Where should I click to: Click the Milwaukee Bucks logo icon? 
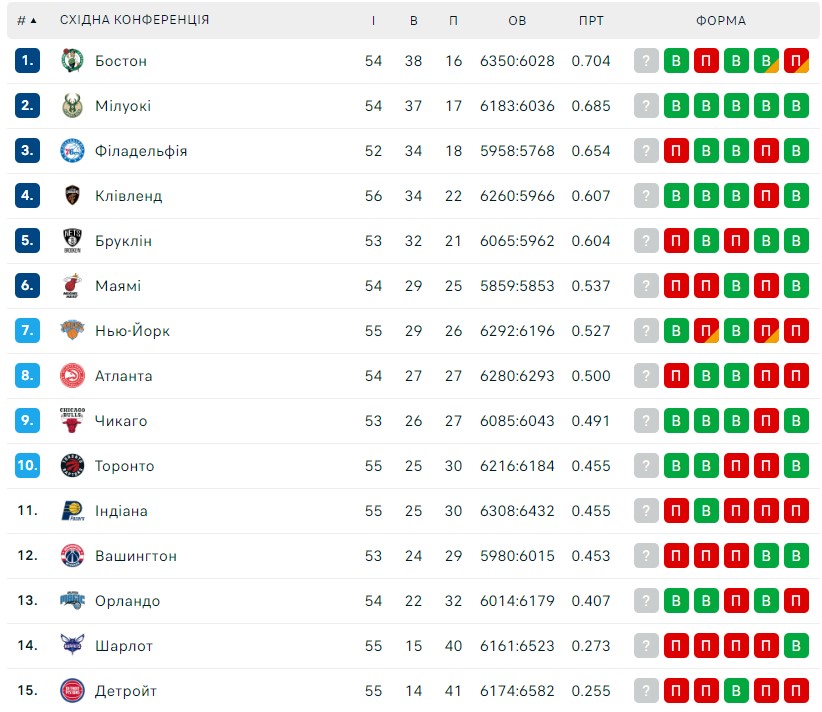click(x=72, y=106)
